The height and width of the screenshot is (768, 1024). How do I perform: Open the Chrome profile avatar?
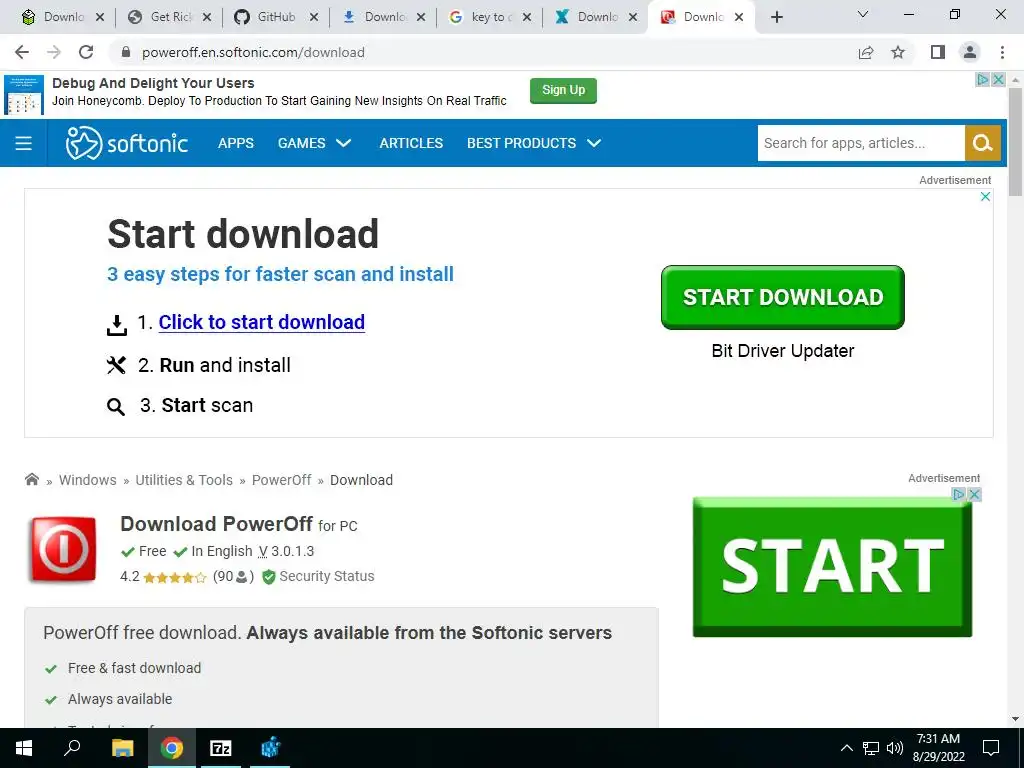point(970,52)
